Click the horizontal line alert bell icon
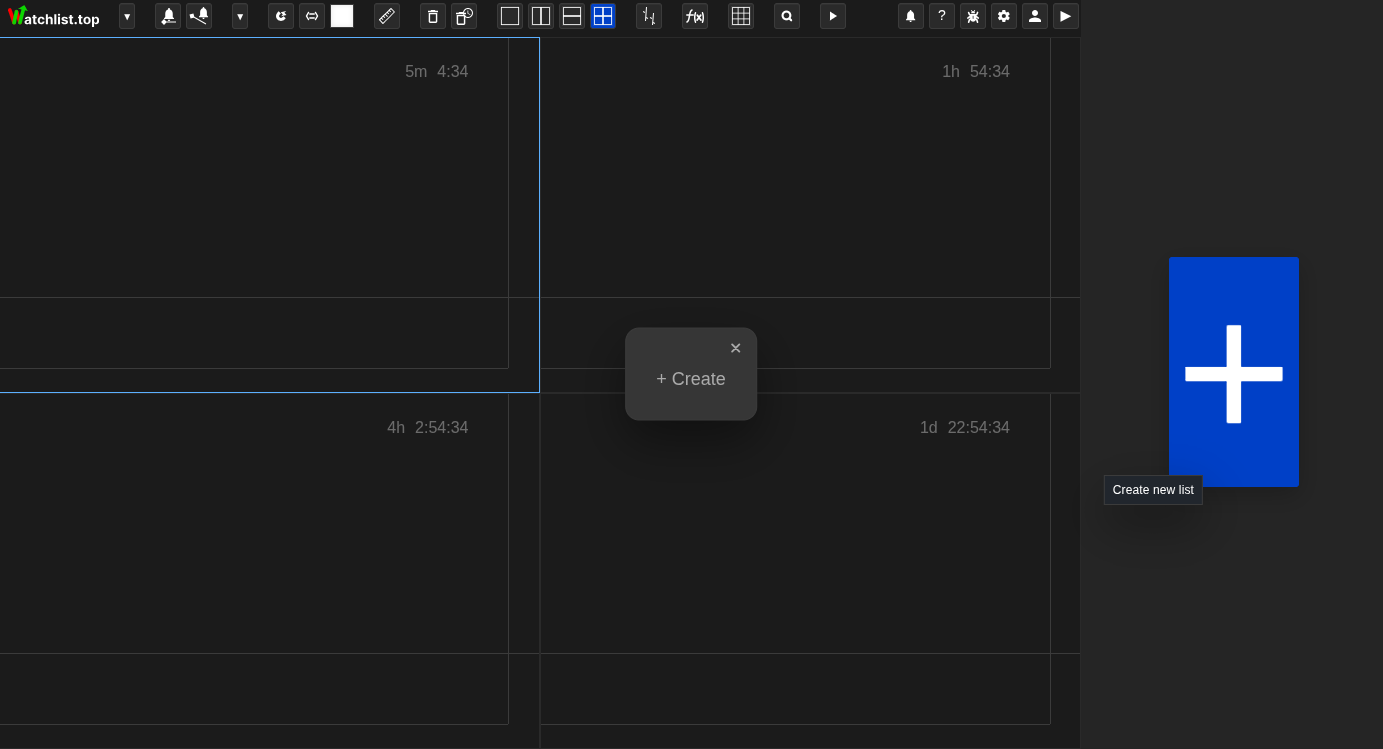This screenshot has width=1383, height=749. [168, 16]
